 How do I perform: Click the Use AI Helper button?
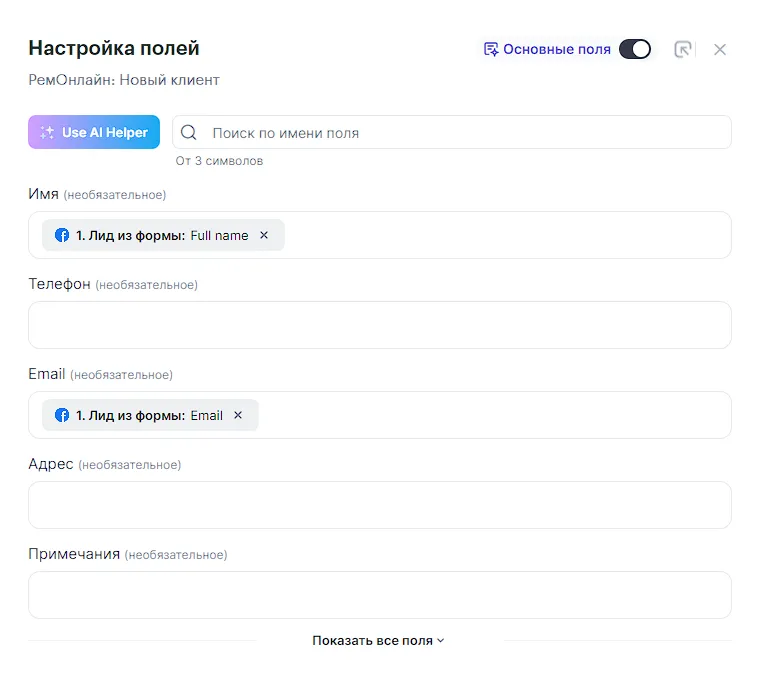94,132
